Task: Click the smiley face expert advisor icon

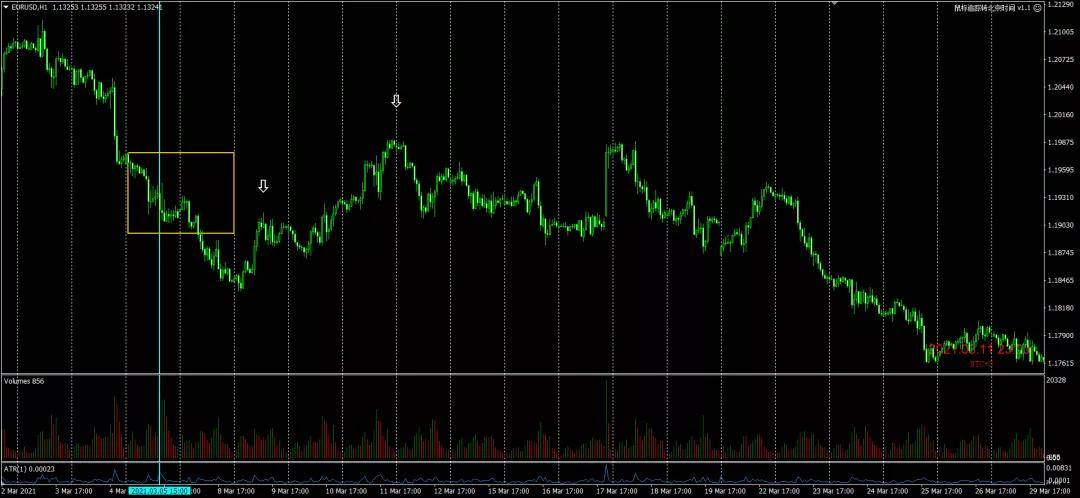Action: (x=1037, y=8)
